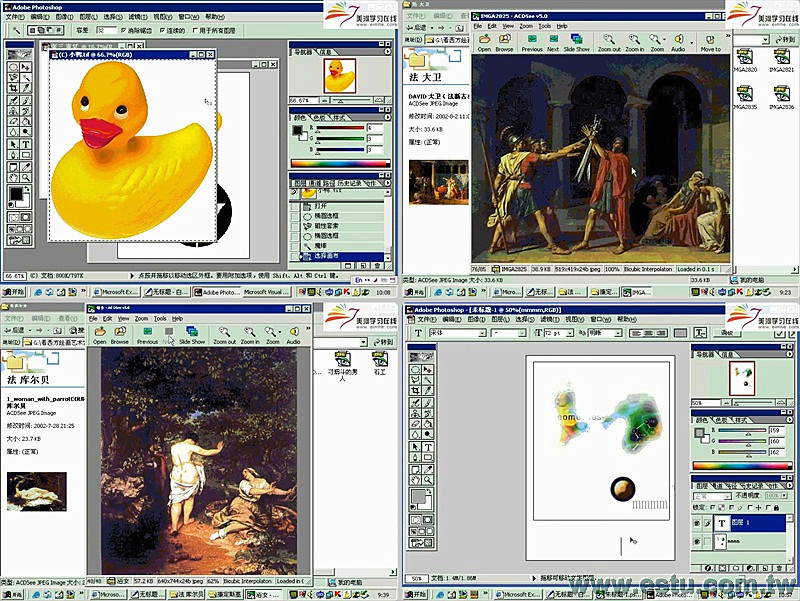The image size is (800, 601).
Task: Click Navigator zoom slider in duck Photoshop window
Action: (x=352, y=101)
